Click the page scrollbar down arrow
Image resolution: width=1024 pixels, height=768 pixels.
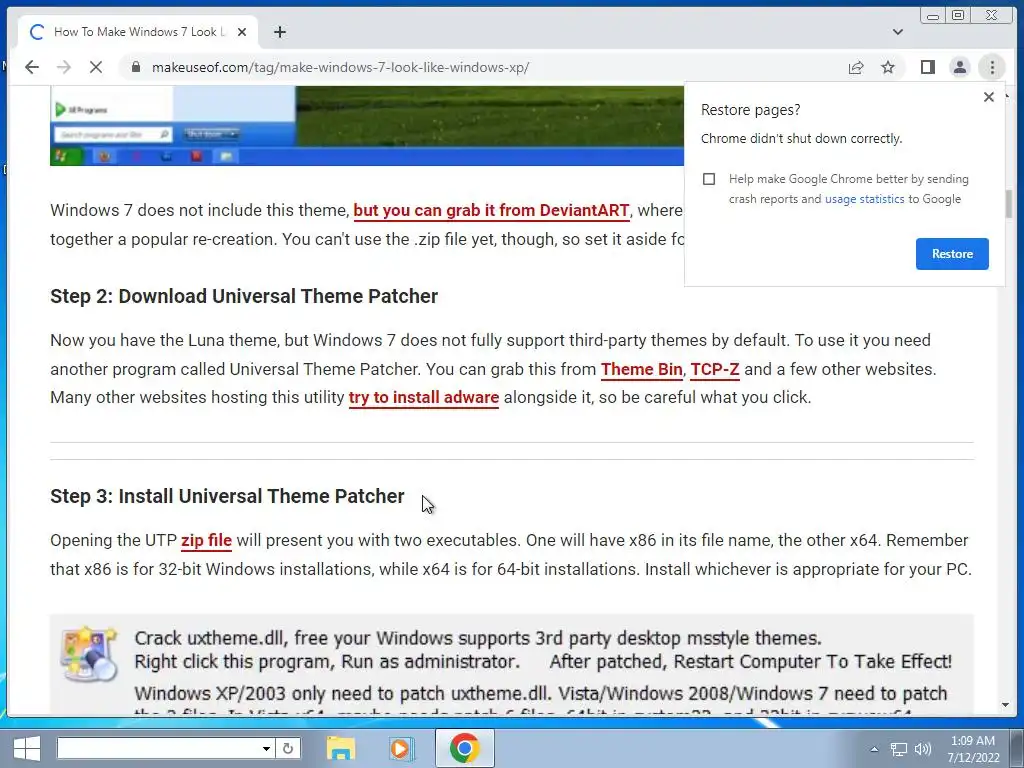[x=1005, y=705]
